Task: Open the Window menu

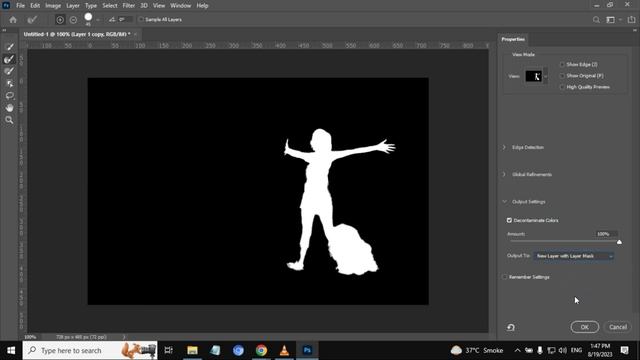Action: coord(180,6)
